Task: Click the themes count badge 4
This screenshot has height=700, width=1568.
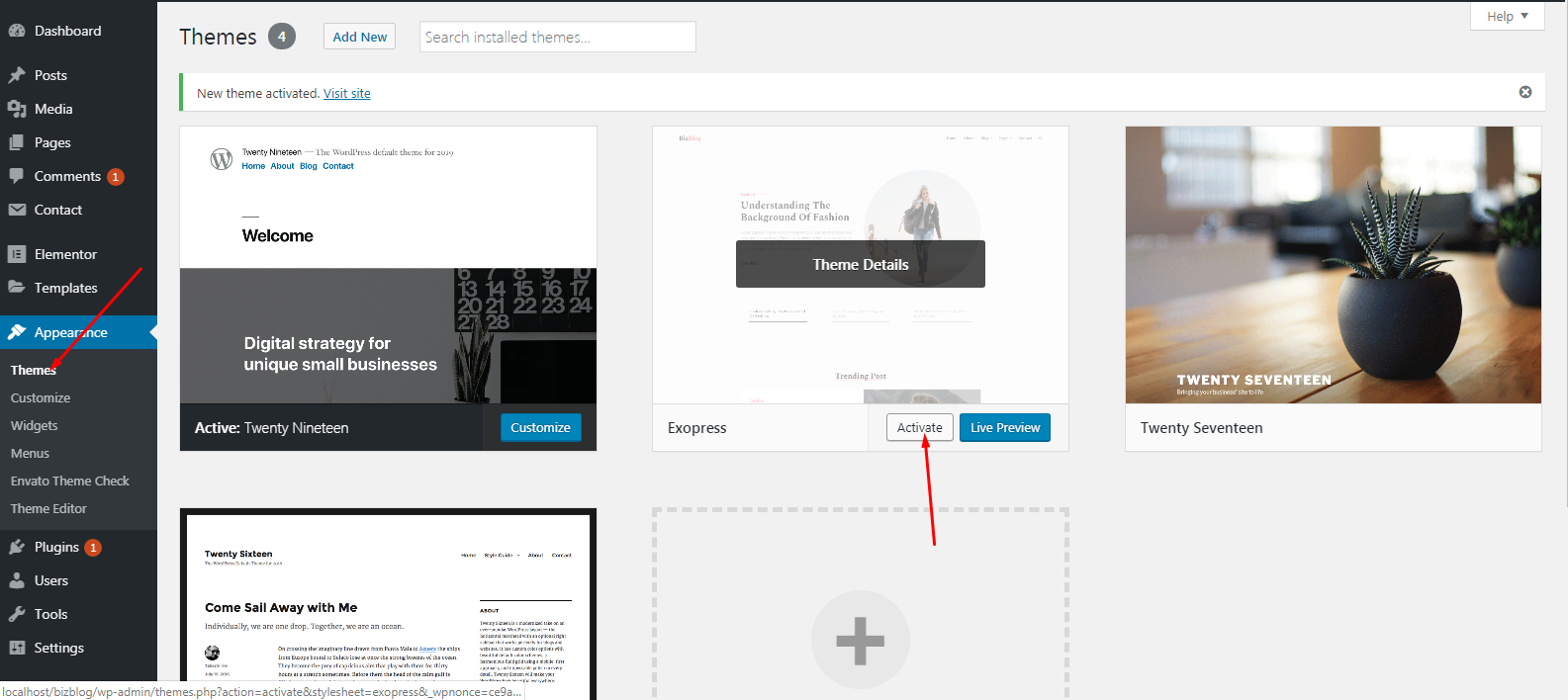Action: pos(282,37)
